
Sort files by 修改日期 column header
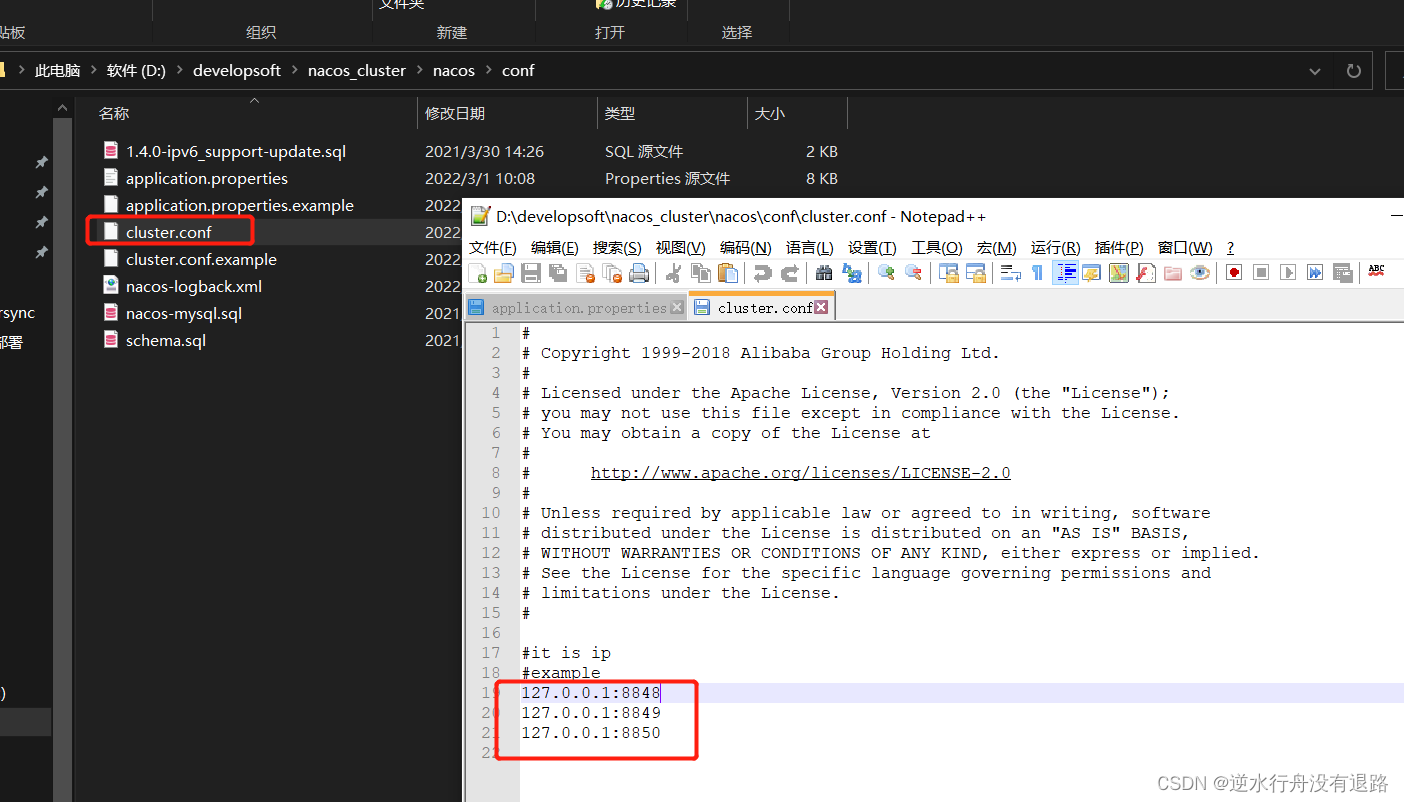[x=455, y=114]
